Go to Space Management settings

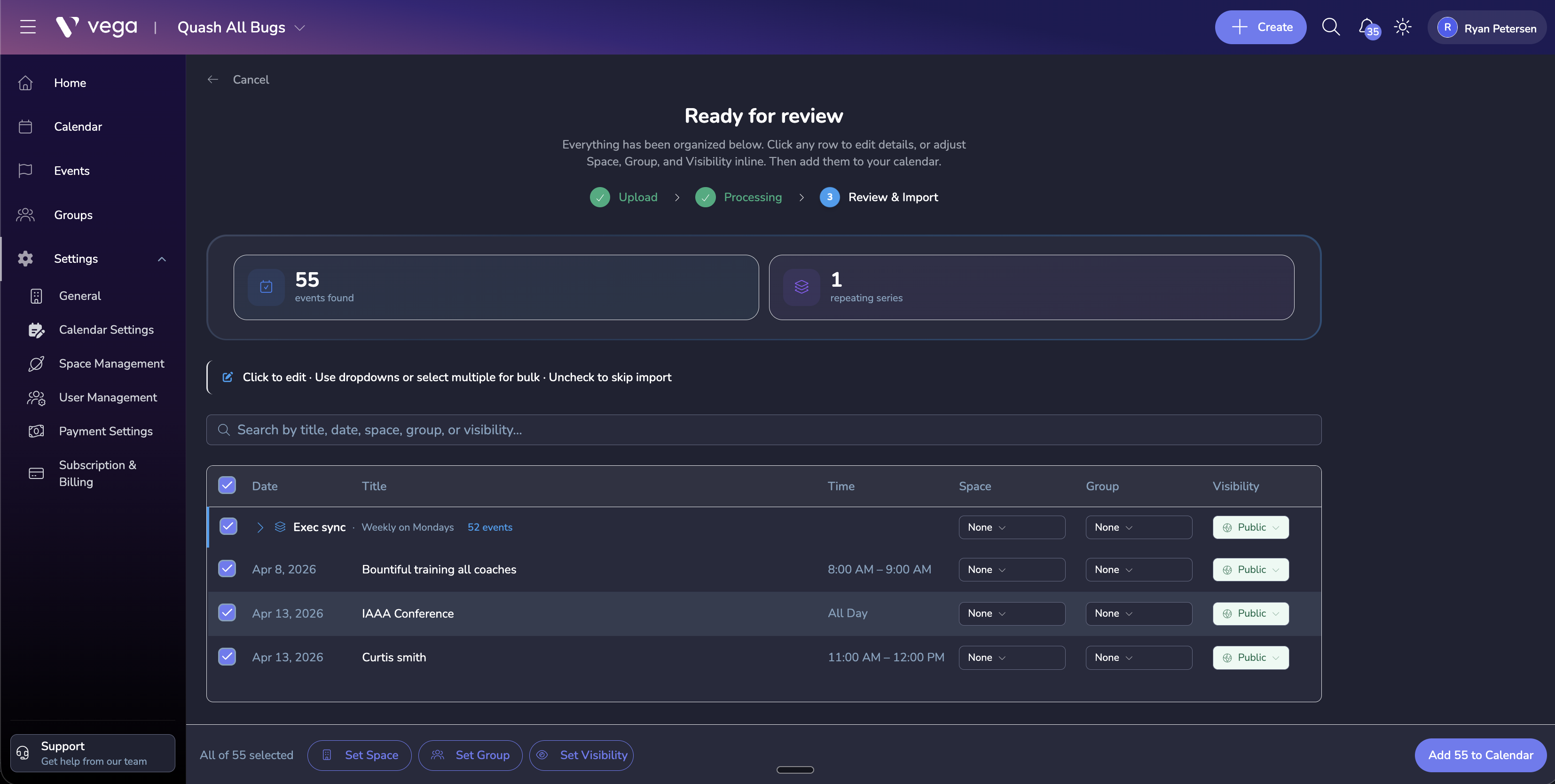(111, 363)
